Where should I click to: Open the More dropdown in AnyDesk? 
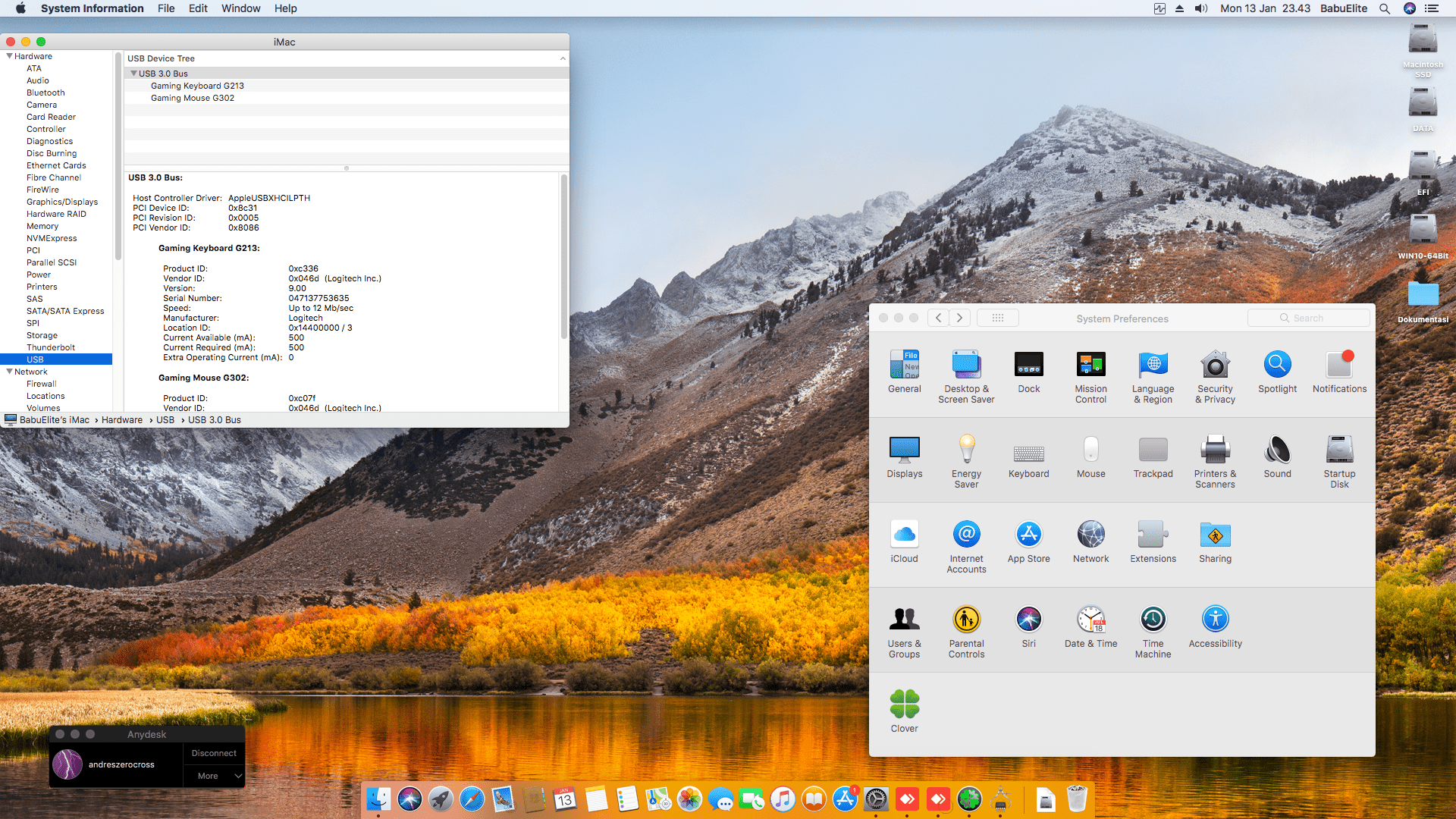[x=213, y=776]
